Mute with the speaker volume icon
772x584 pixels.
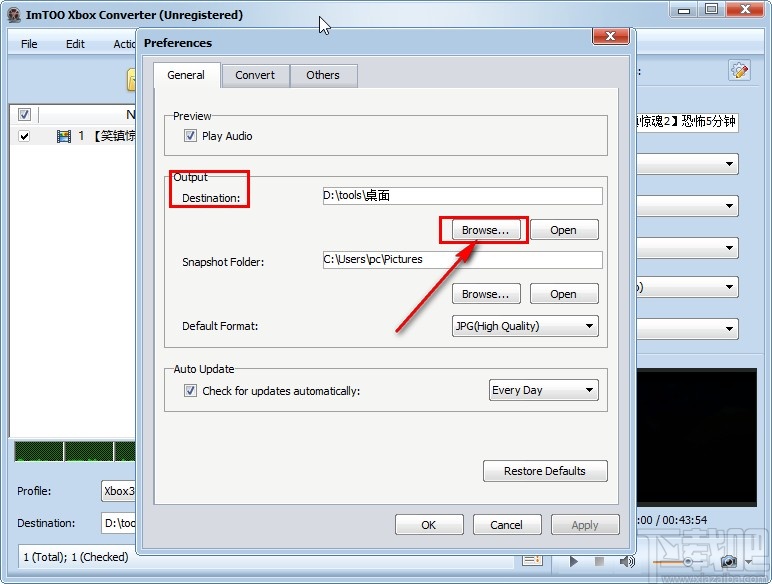tap(627, 561)
